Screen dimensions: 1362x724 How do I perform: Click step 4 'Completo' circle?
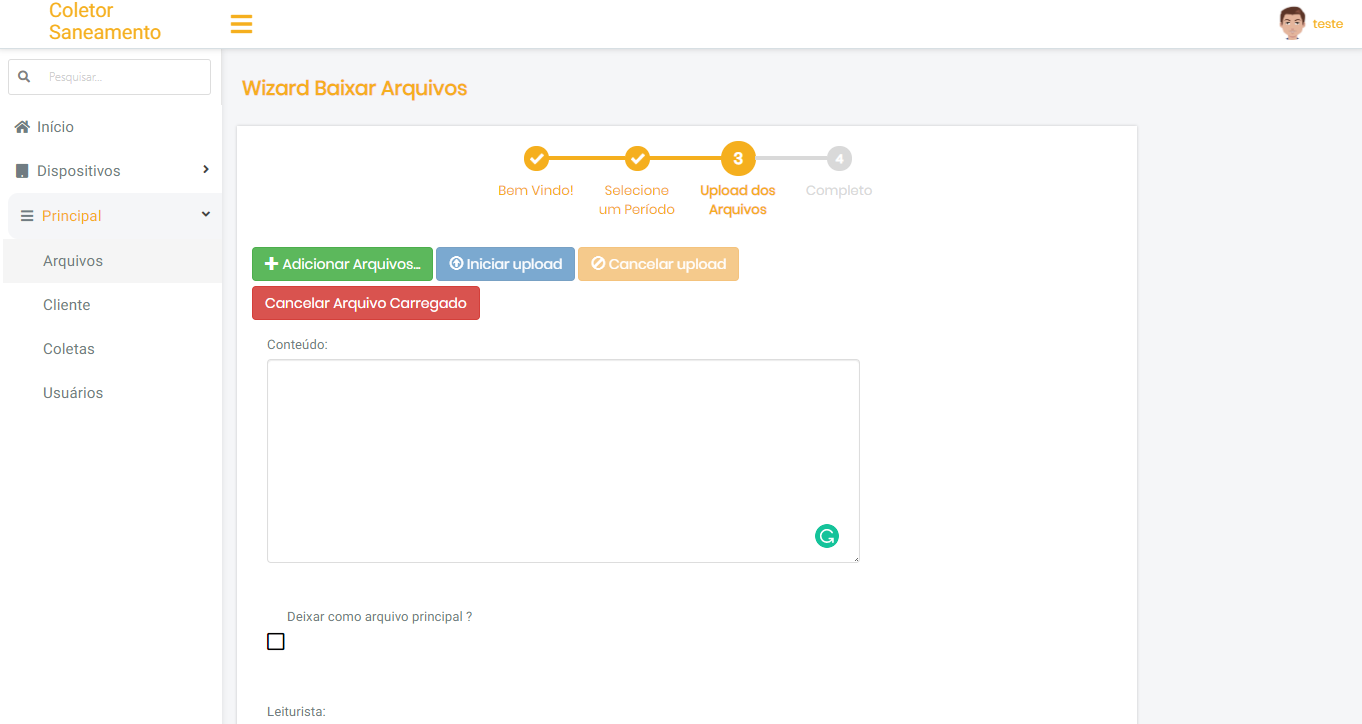click(x=839, y=158)
